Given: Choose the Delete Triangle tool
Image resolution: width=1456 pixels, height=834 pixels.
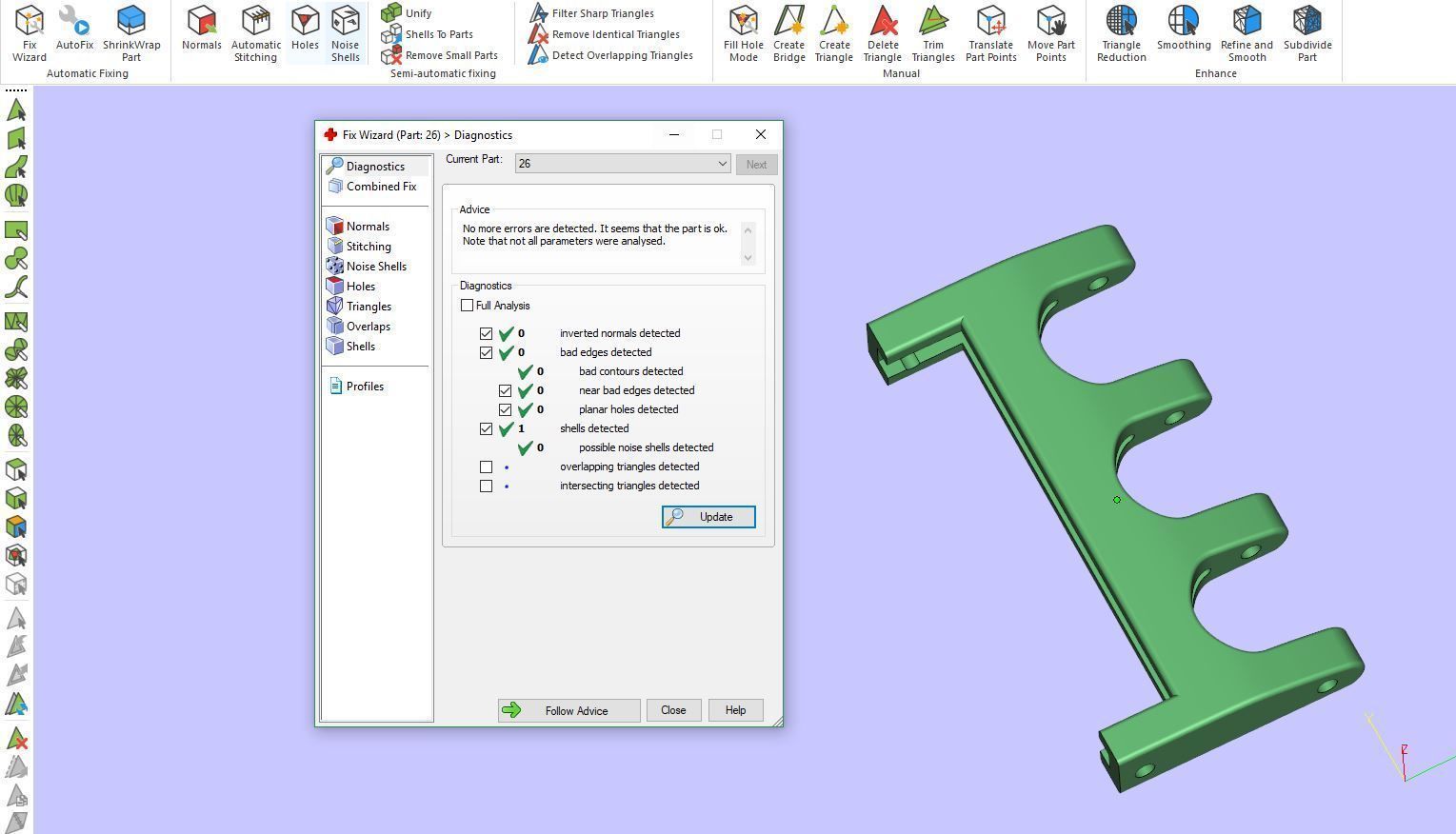Looking at the screenshot, I should [883, 33].
